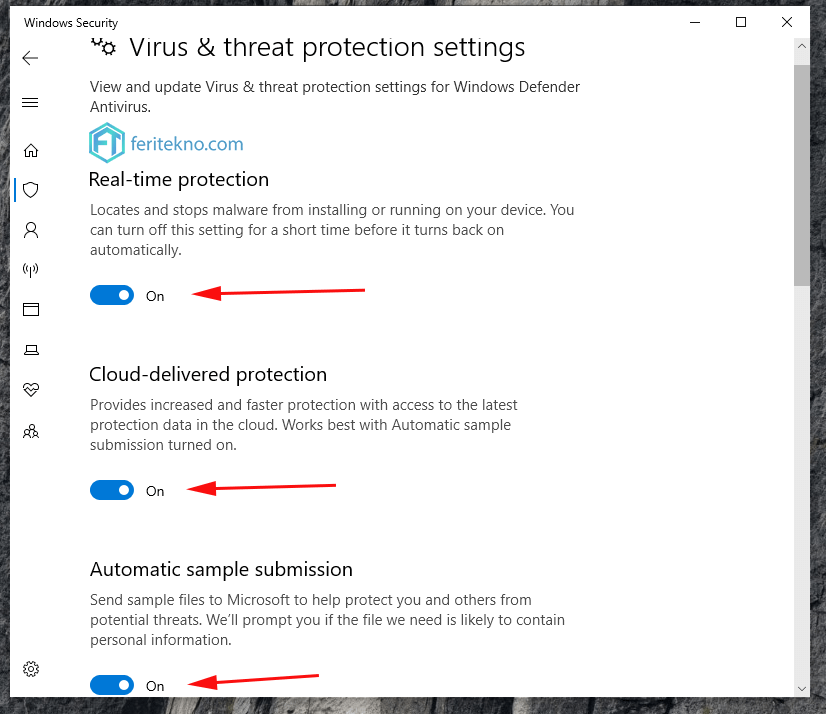826x714 pixels.
Task: Turn off Cloud-delivered protection toggle
Action: coord(112,490)
